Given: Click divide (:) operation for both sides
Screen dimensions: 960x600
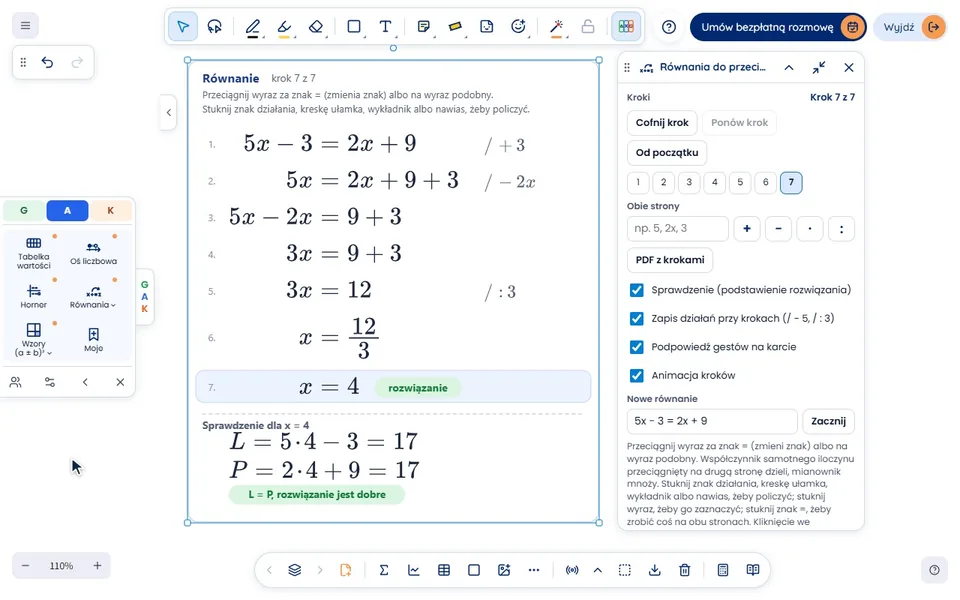Looking at the screenshot, I should pyautogui.click(x=841, y=228).
